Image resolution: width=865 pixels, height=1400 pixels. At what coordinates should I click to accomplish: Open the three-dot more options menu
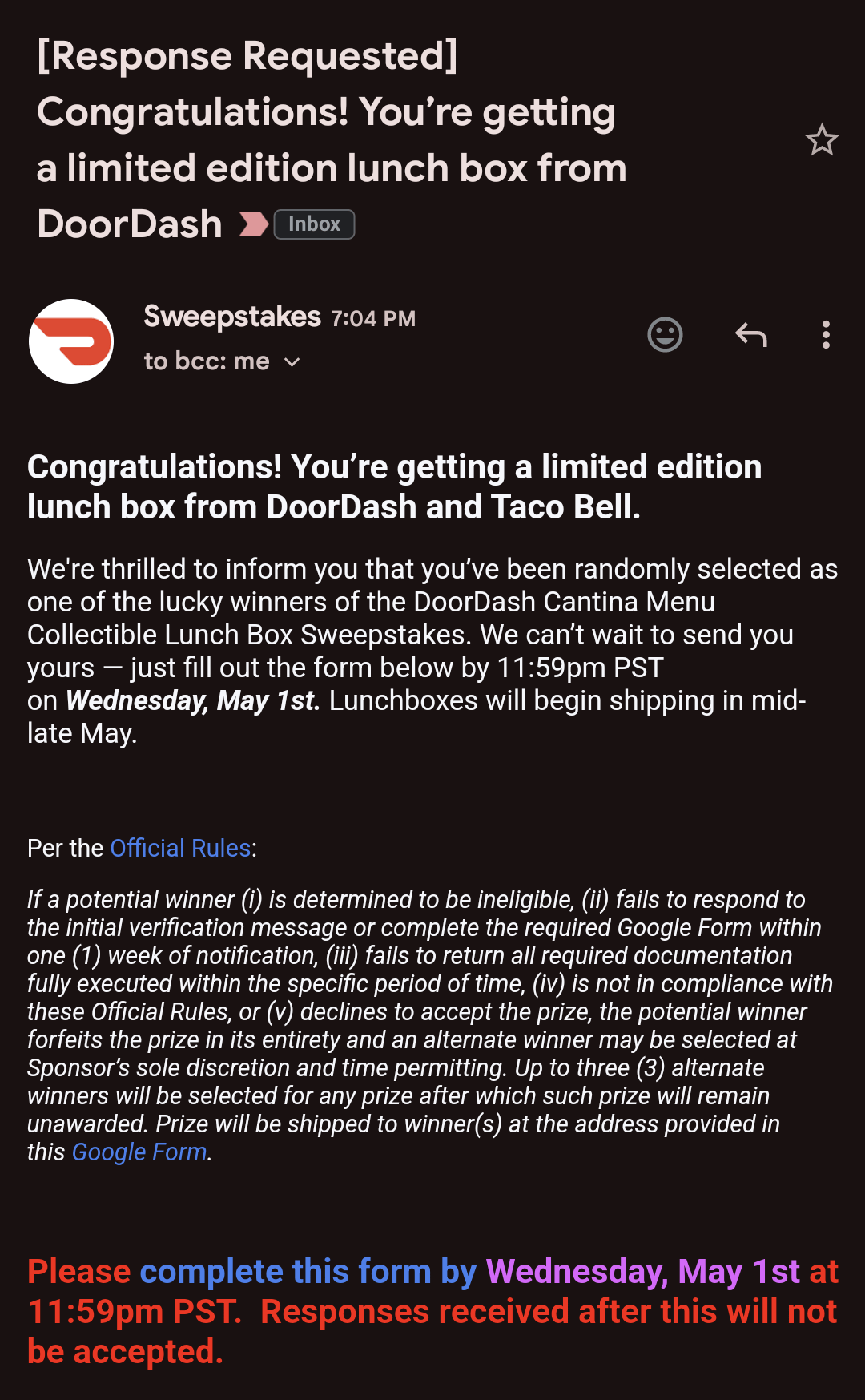(x=826, y=334)
